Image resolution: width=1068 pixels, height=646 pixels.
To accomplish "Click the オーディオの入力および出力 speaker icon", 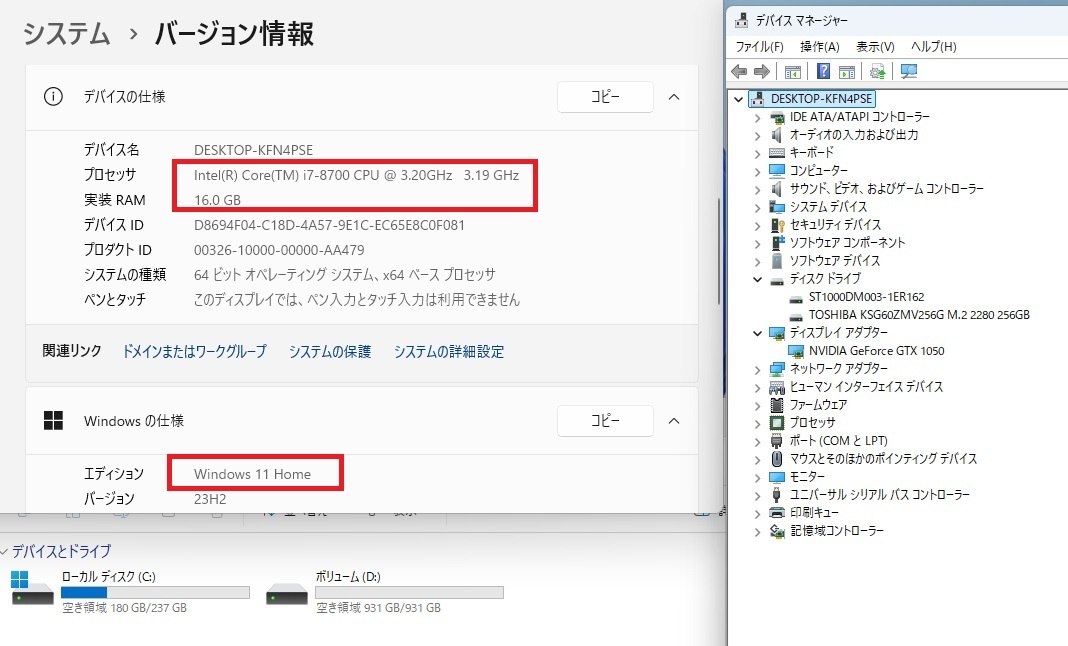I will click(x=776, y=135).
